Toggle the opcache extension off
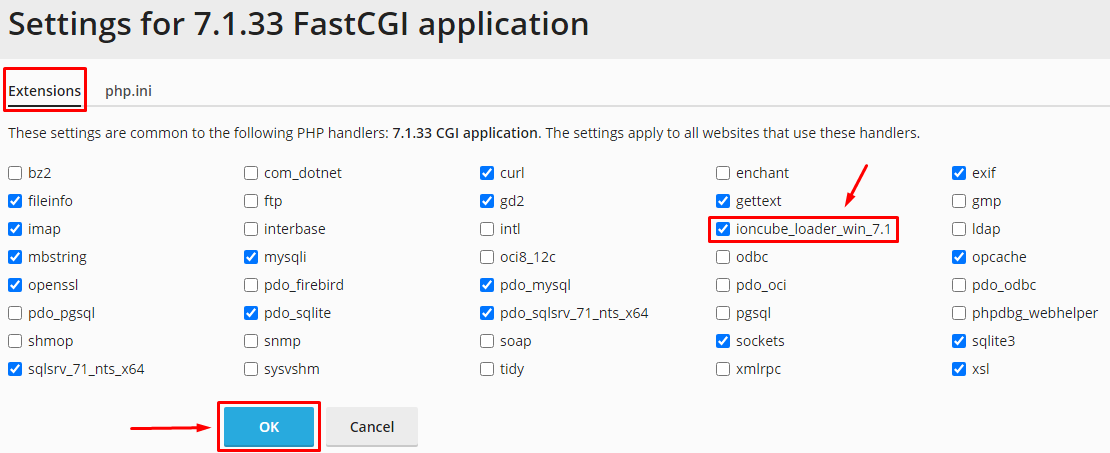This screenshot has width=1110, height=453. click(x=959, y=257)
